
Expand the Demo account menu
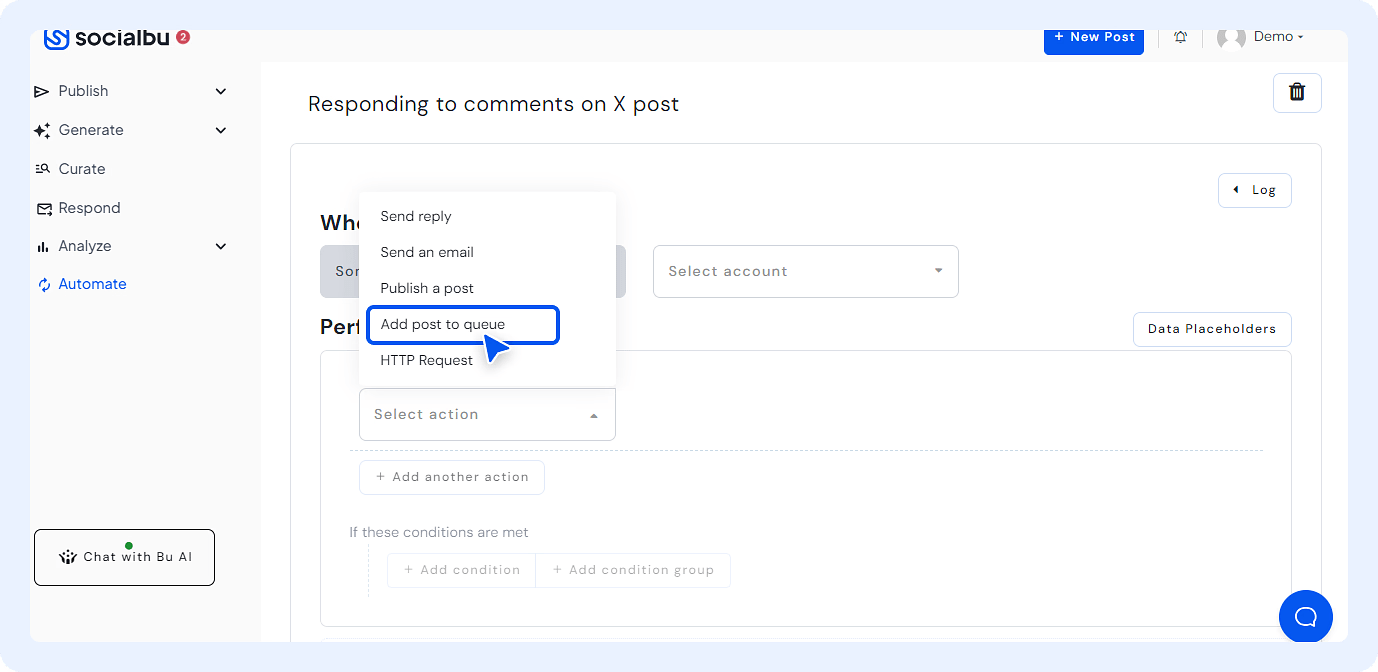coord(1277,36)
